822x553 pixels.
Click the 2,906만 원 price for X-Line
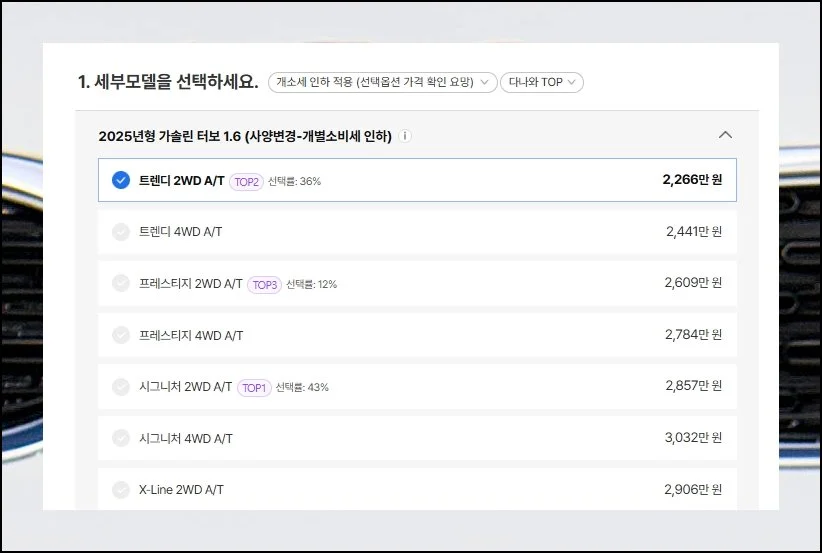693,490
